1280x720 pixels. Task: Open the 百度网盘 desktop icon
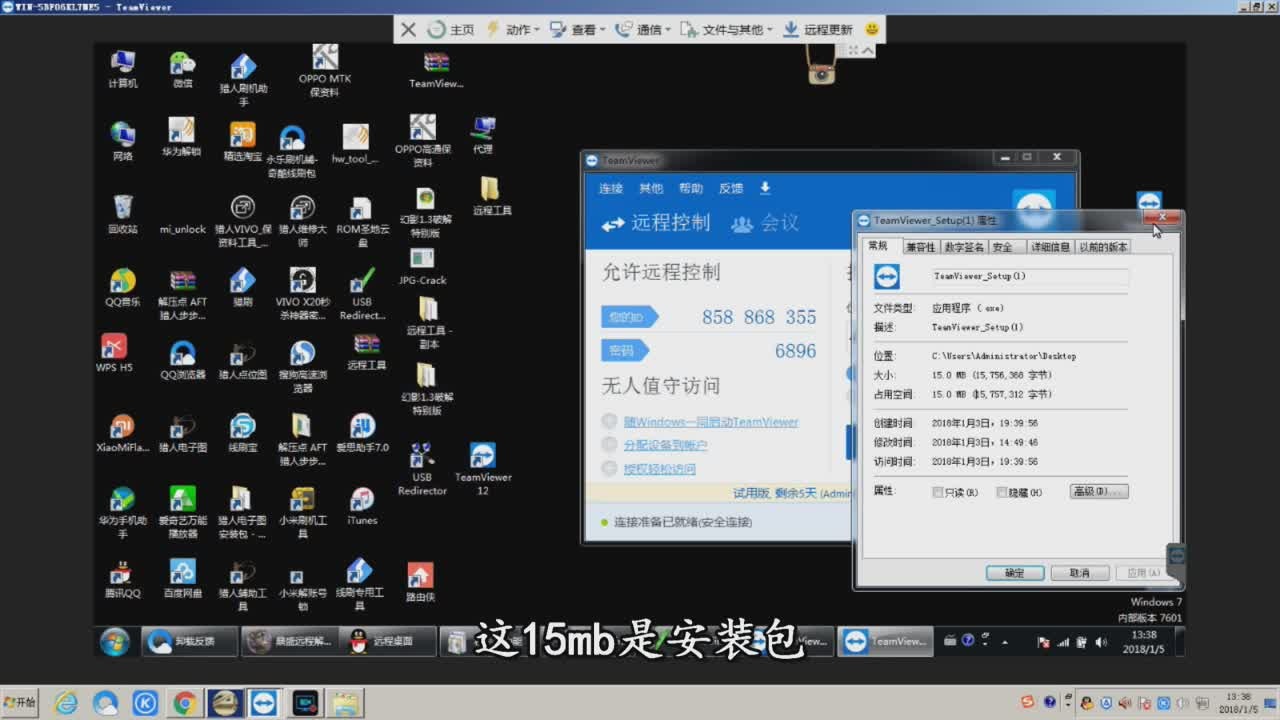[183, 579]
